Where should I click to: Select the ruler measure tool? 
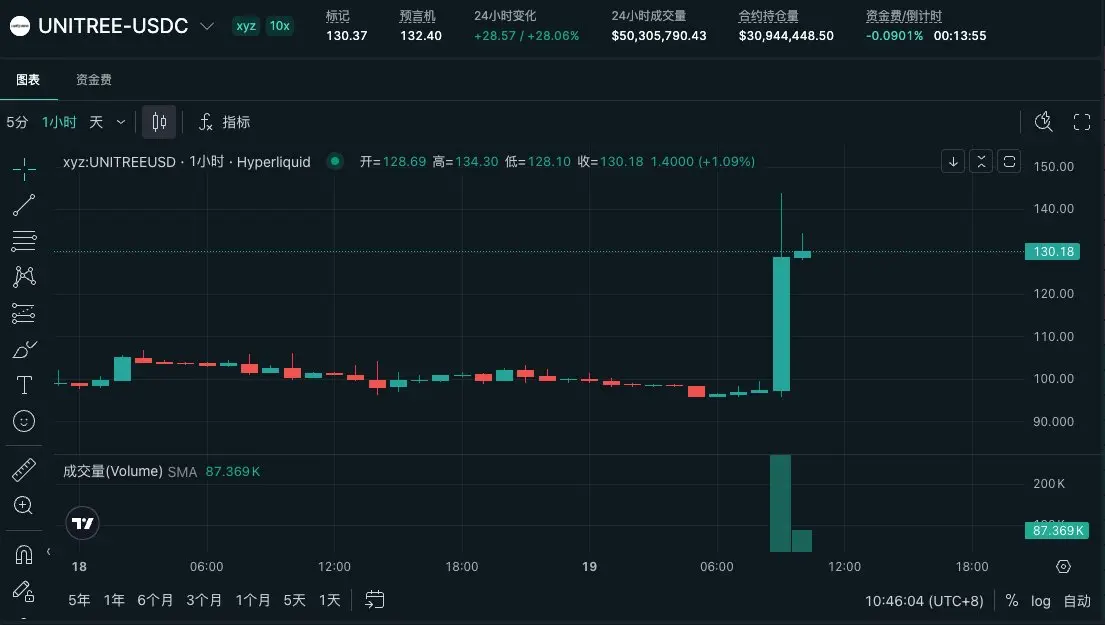(24, 469)
